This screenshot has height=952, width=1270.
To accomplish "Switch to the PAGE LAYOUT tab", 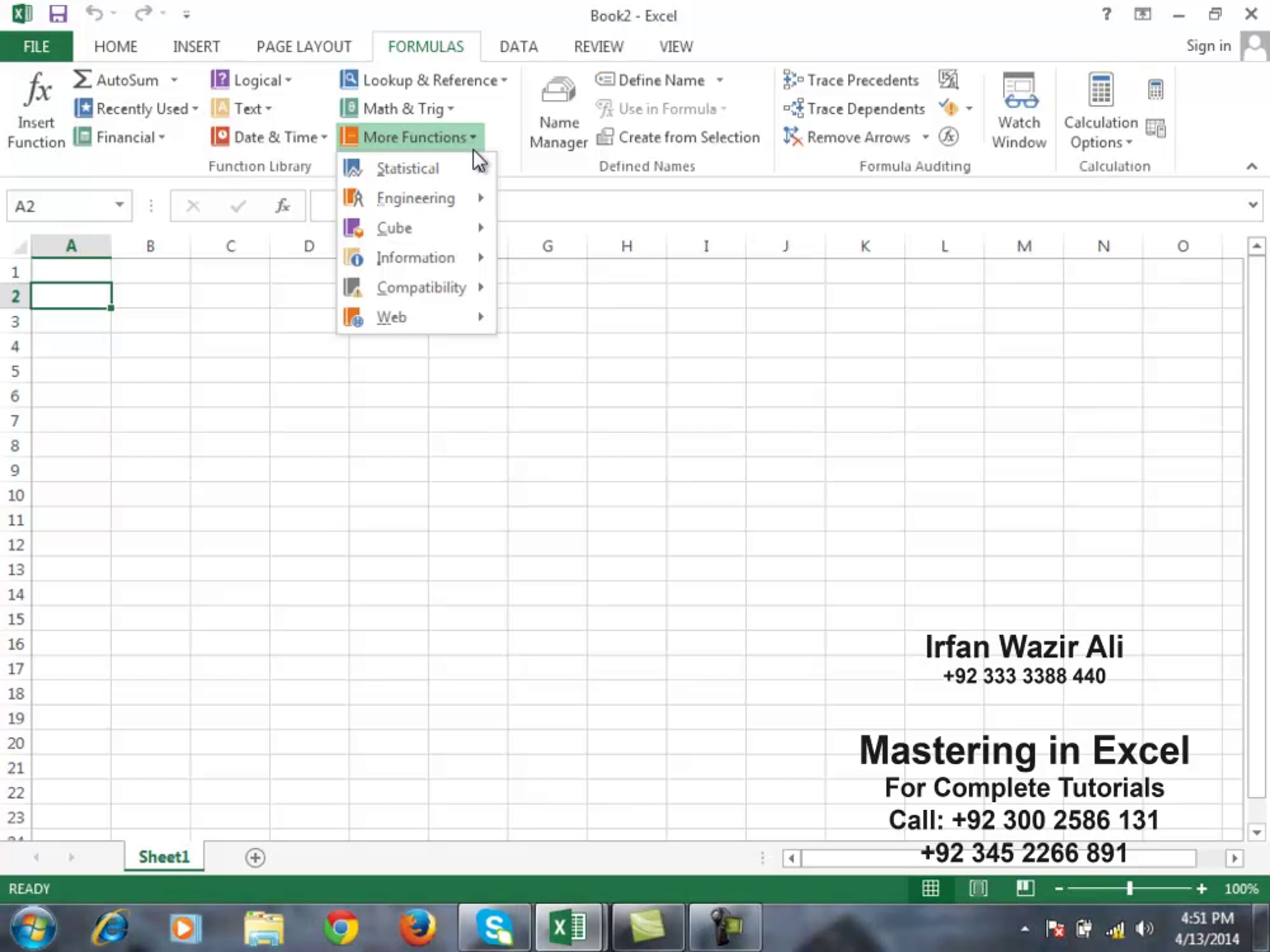I will (304, 47).
